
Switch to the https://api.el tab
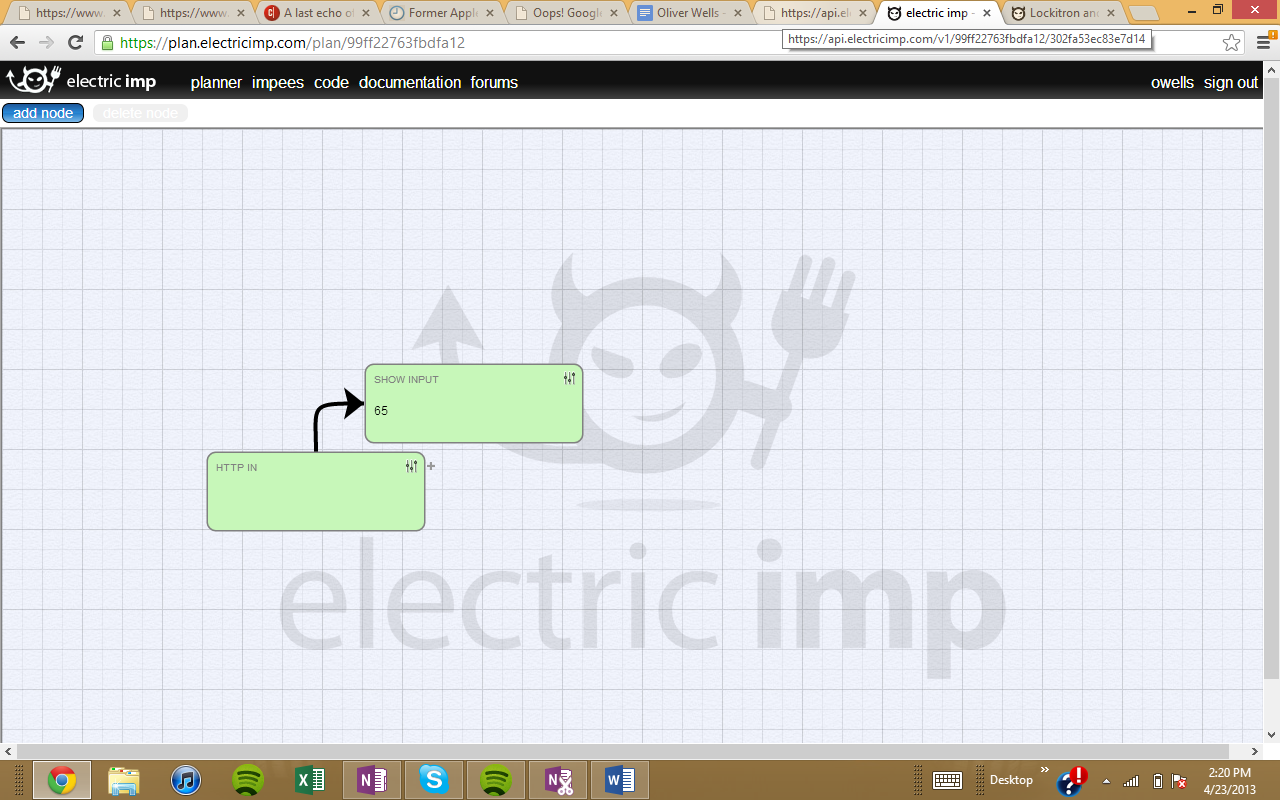click(814, 13)
